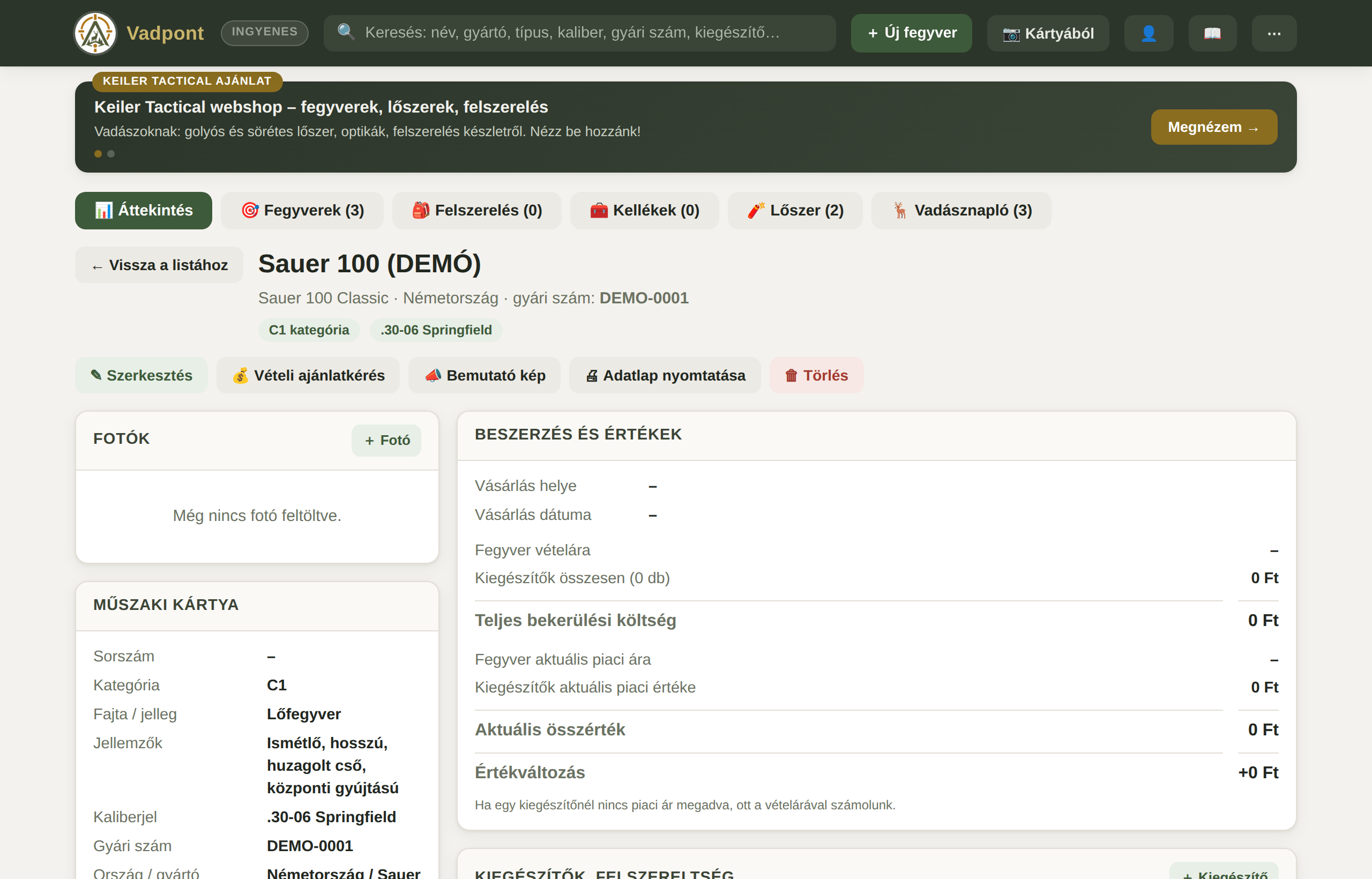Image resolution: width=1372 pixels, height=879 pixels.
Task: Open the Kellékek (0) tab
Action: click(x=644, y=211)
